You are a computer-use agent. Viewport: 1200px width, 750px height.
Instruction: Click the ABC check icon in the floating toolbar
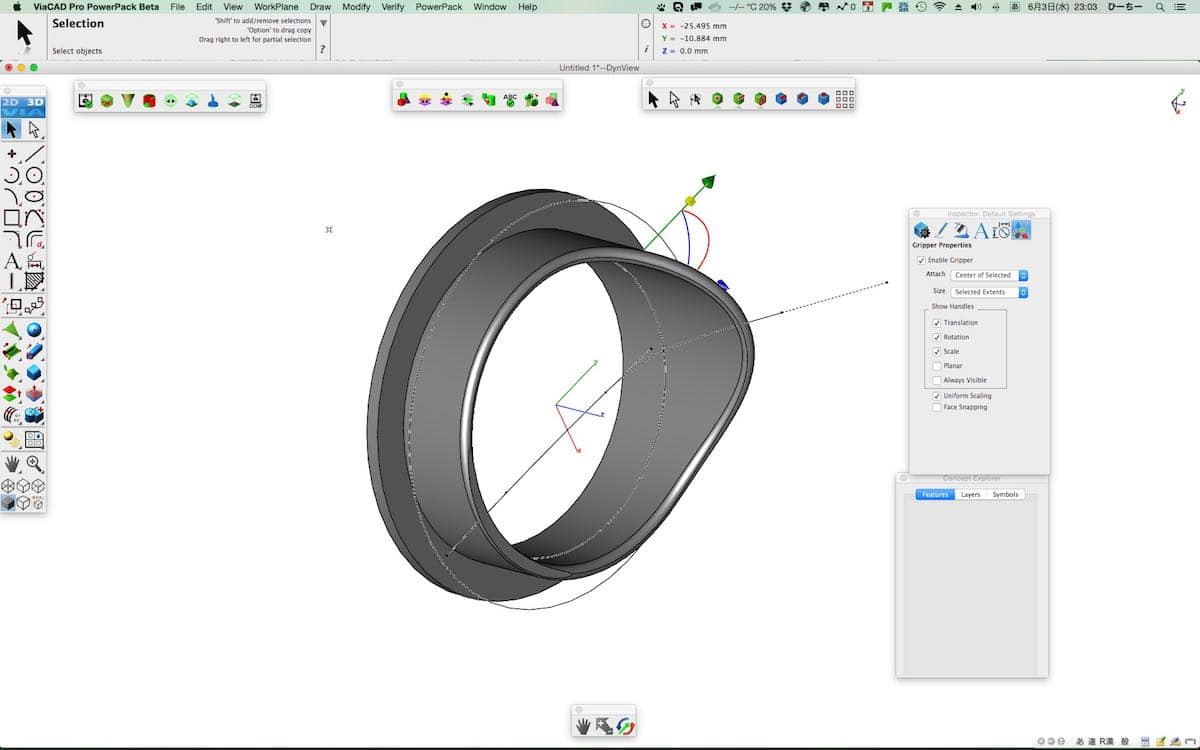(510, 100)
